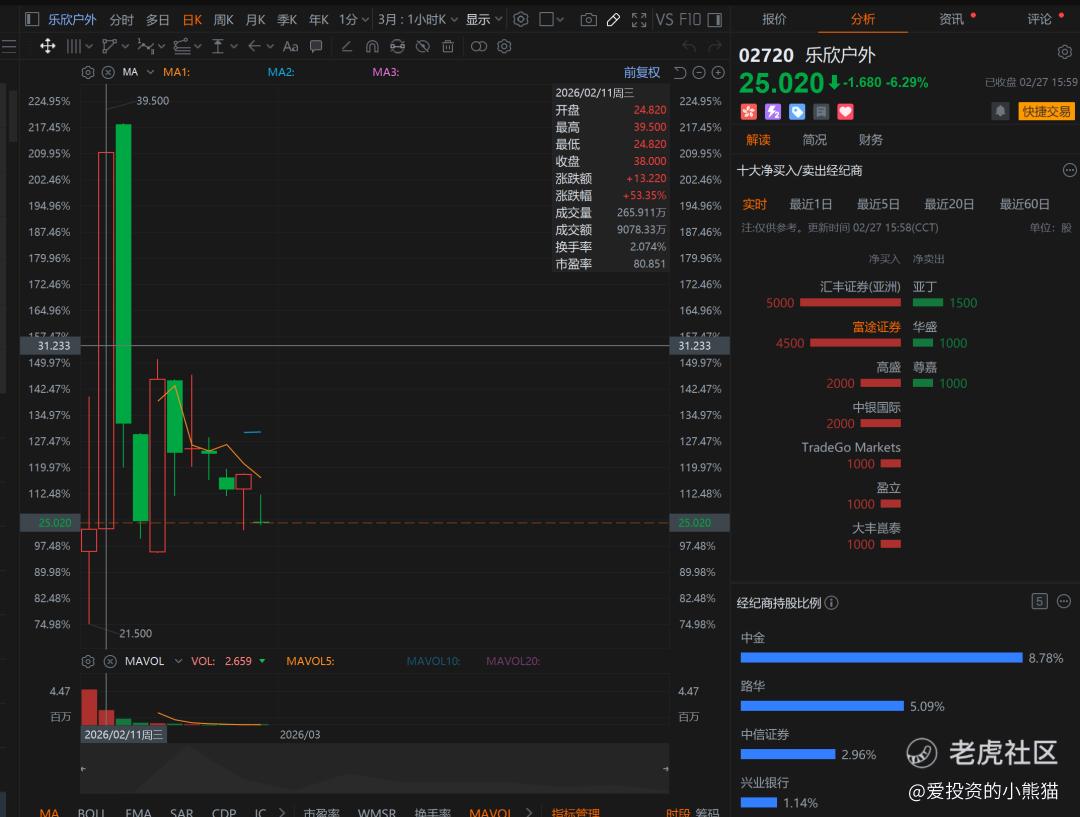
Task: Click the red heart favorite icon
Action: click(x=845, y=112)
